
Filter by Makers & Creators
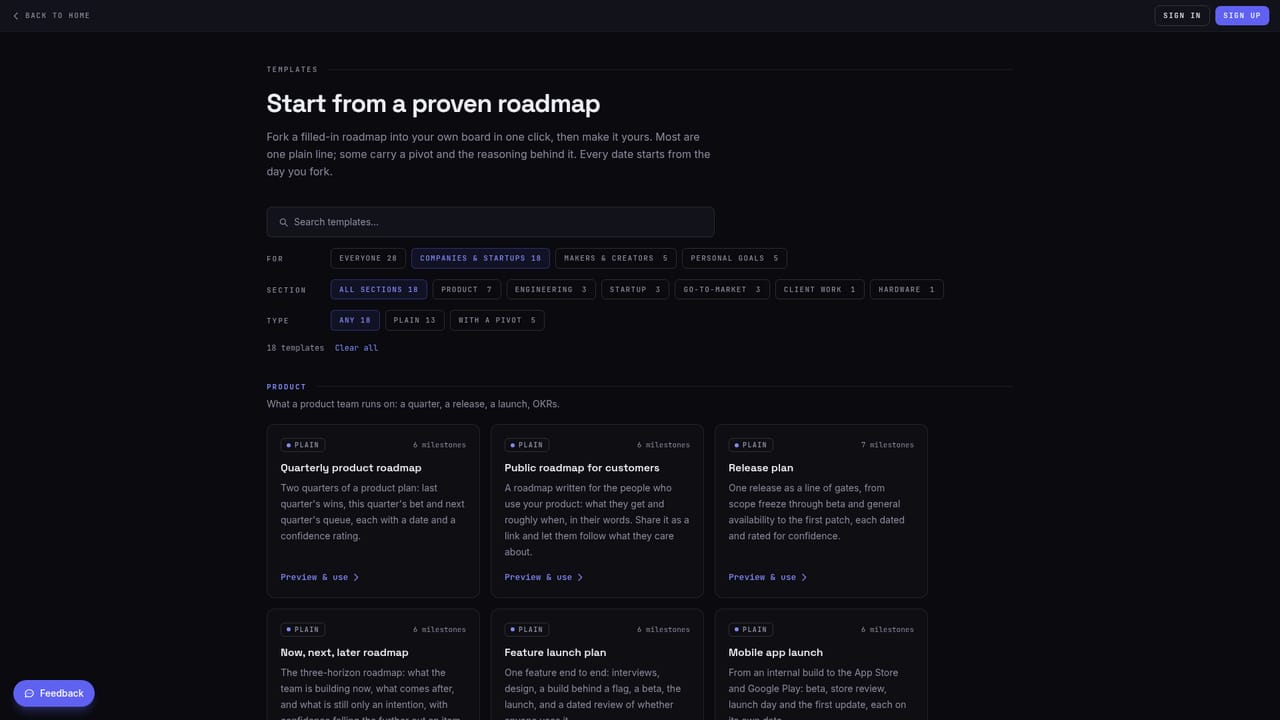616,258
